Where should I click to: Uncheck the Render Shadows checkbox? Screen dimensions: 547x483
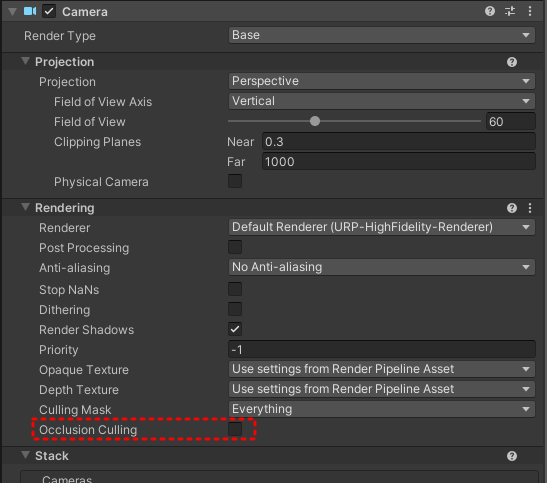click(235, 329)
